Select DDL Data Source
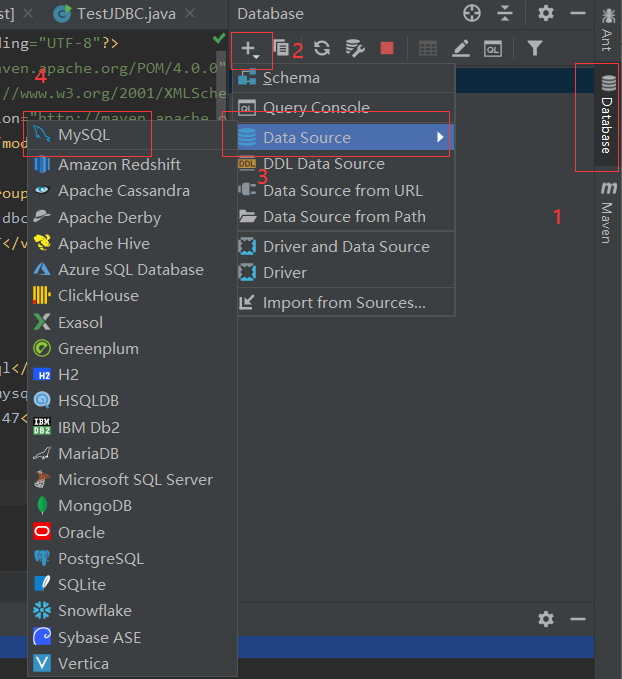The height and width of the screenshot is (679, 622). 346,164
